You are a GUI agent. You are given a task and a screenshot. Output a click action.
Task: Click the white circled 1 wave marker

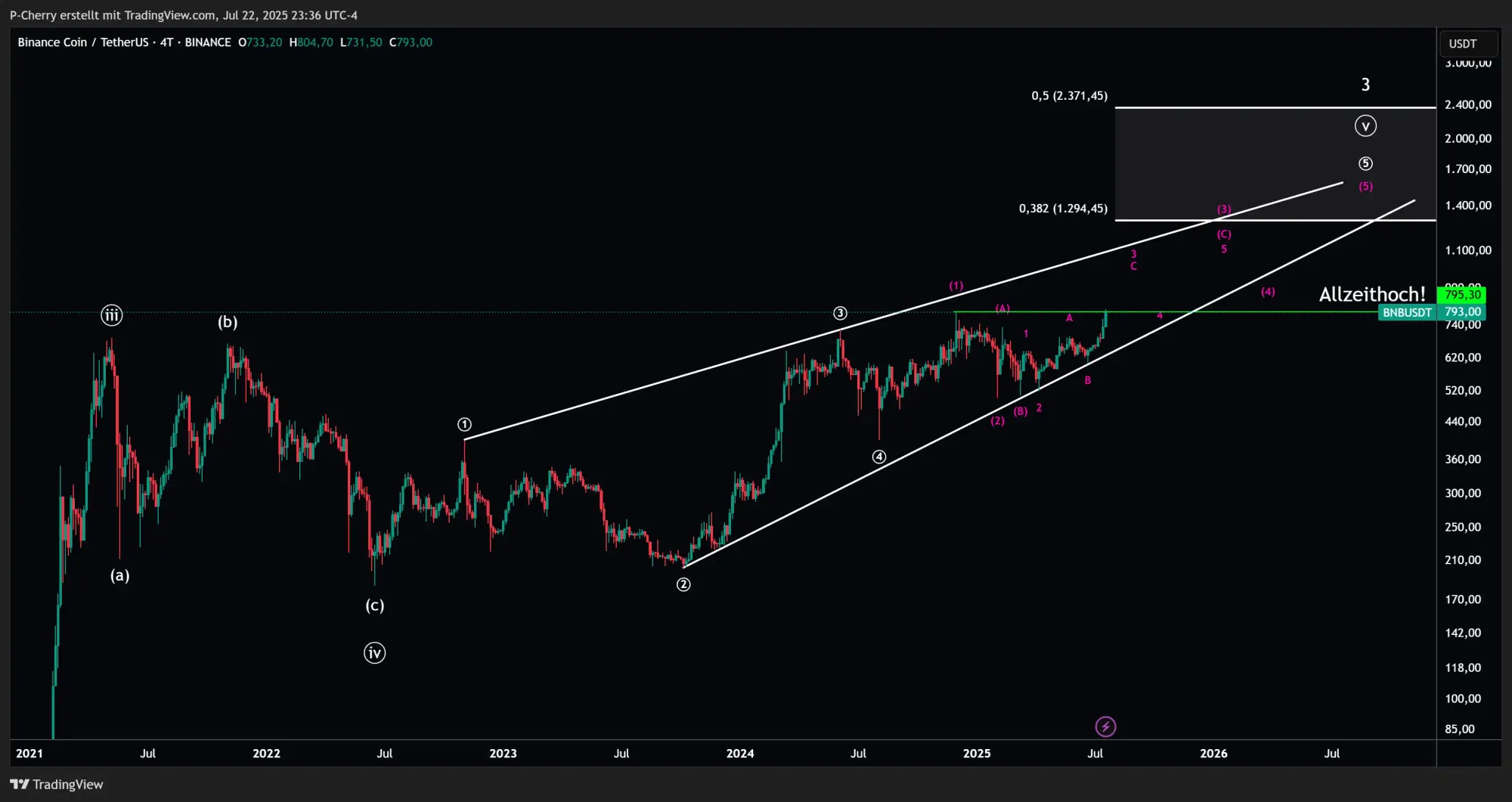pos(465,425)
